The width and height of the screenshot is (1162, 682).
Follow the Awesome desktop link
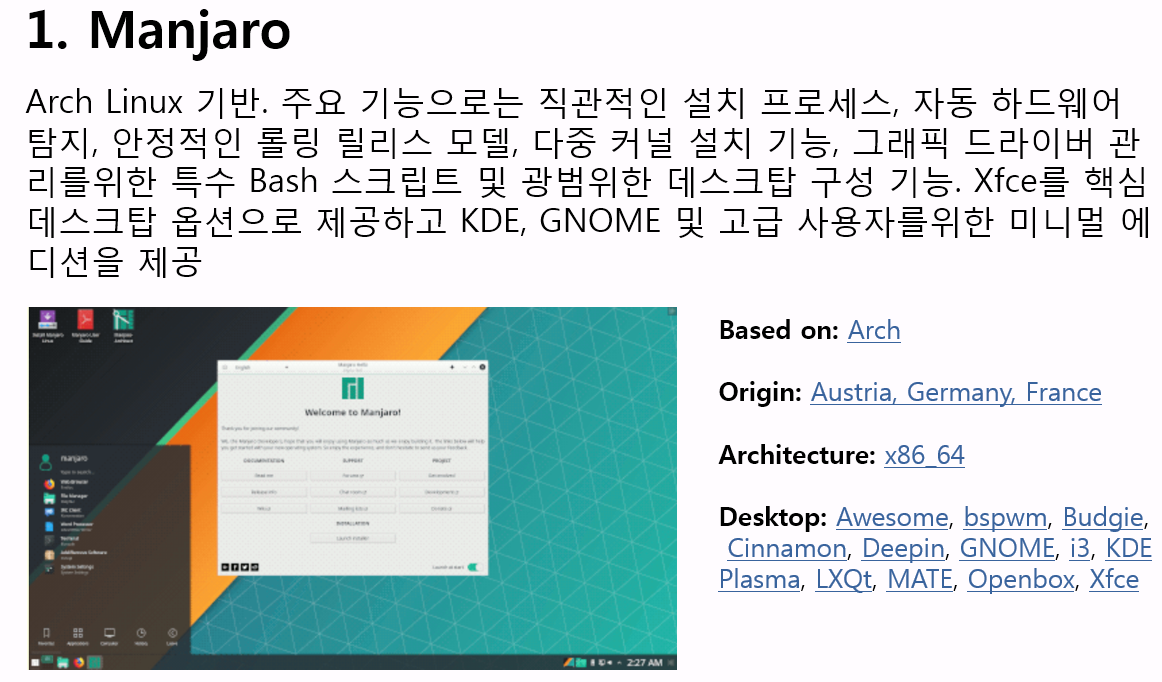(x=892, y=517)
